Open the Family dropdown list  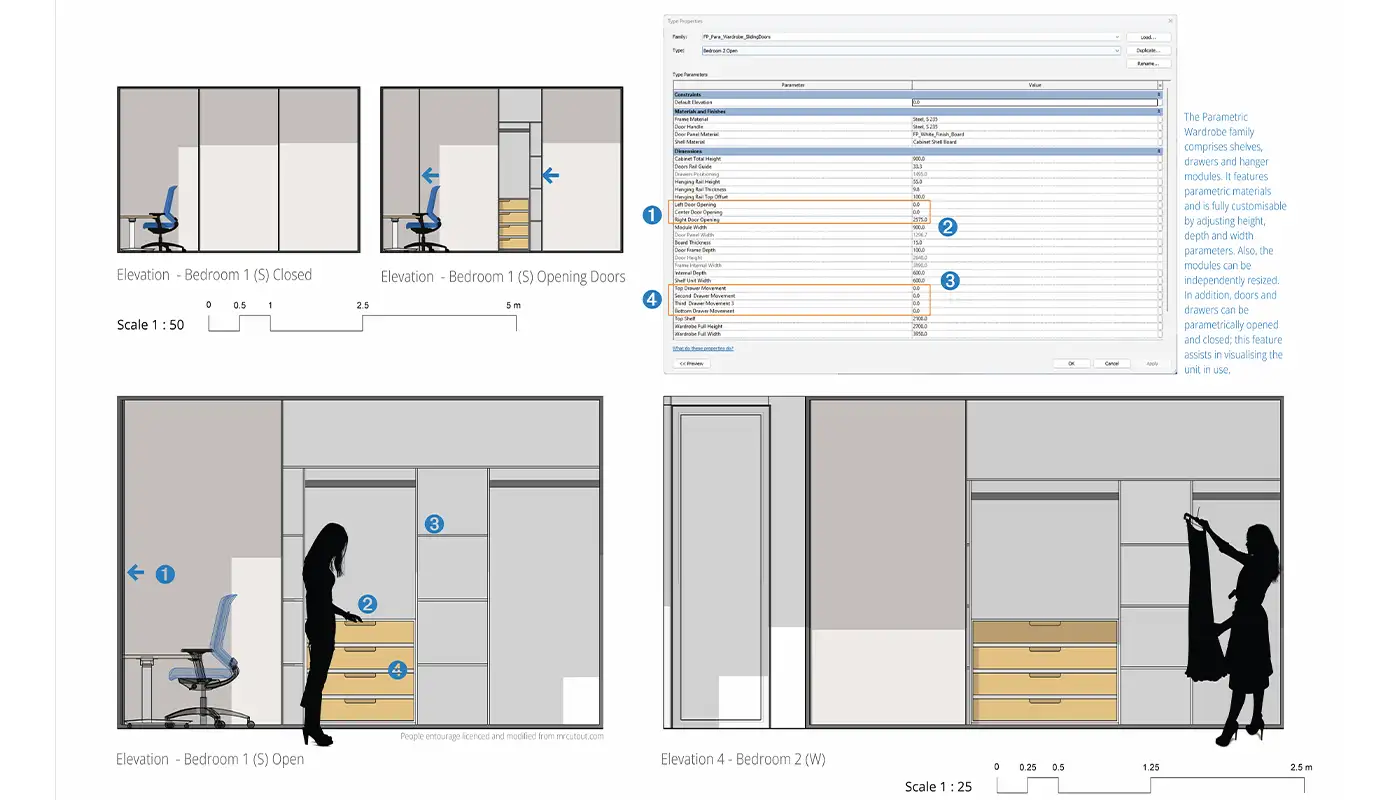click(x=1116, y=37)
